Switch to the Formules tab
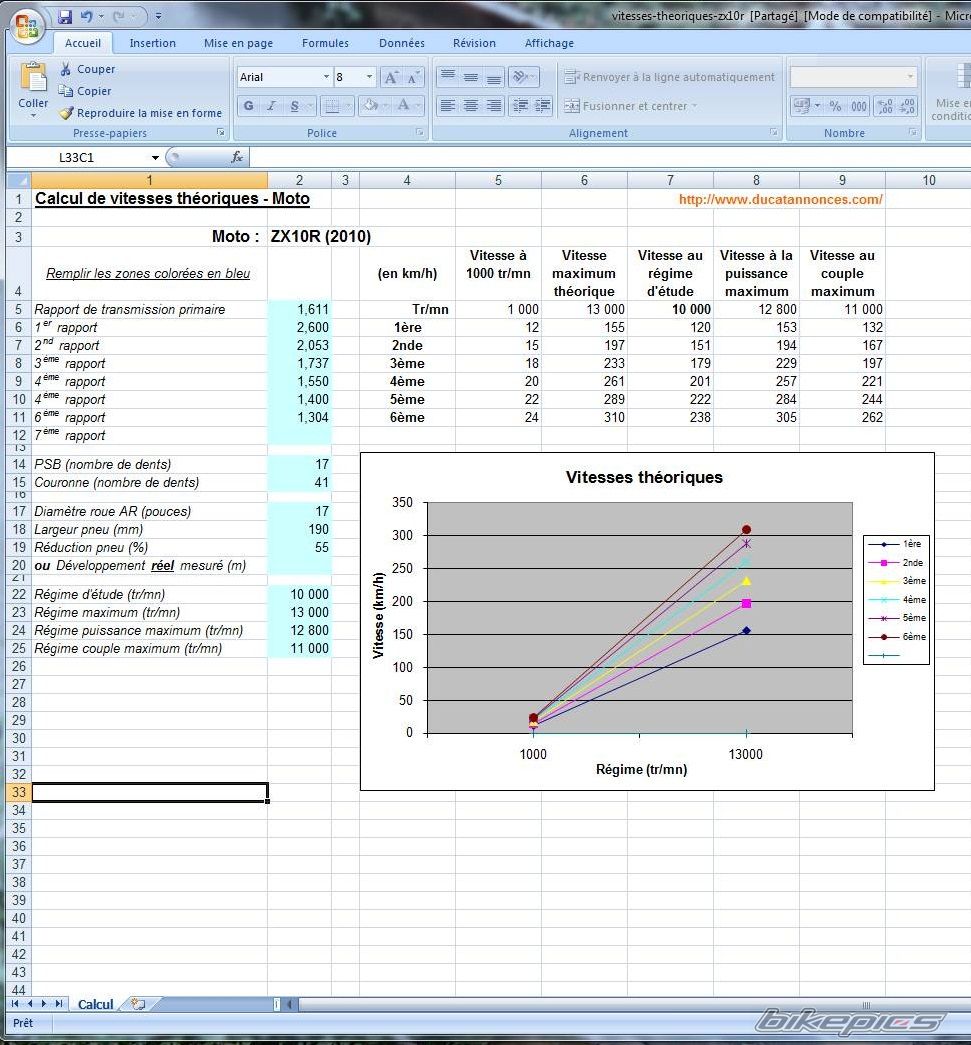 click(x=325, y=43)
